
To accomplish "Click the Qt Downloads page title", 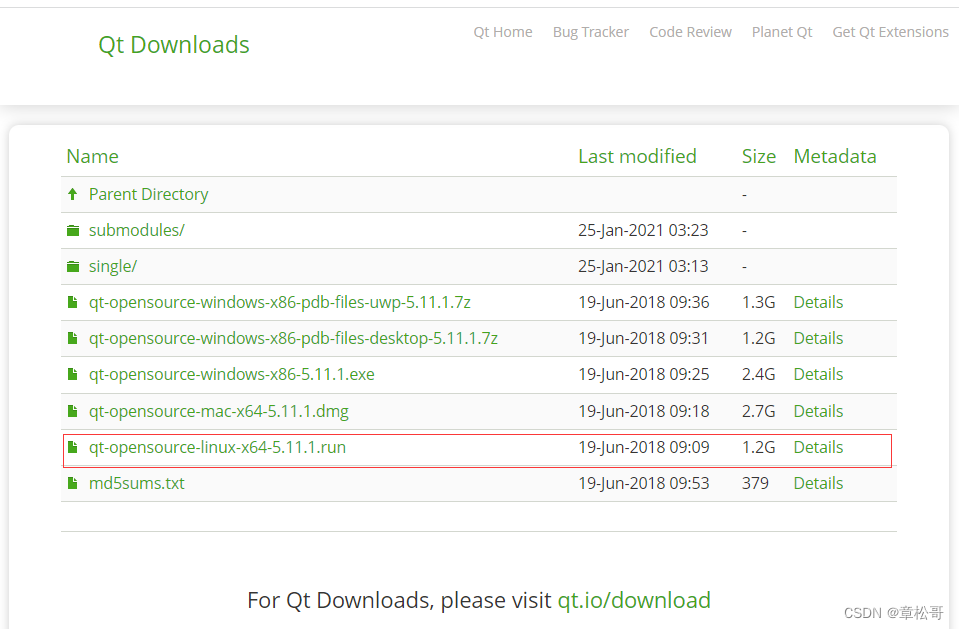I will coord(174,45).
